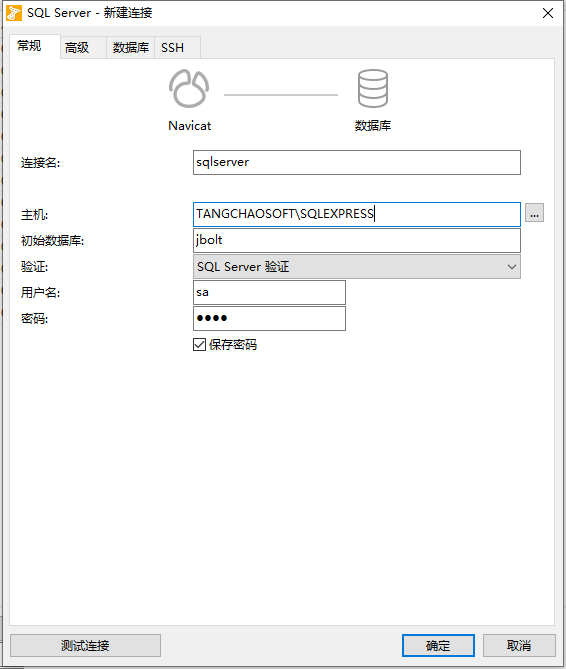Click the SQL Server title bar icon
This screenshot has height=669, width=566.
[14, 13]
